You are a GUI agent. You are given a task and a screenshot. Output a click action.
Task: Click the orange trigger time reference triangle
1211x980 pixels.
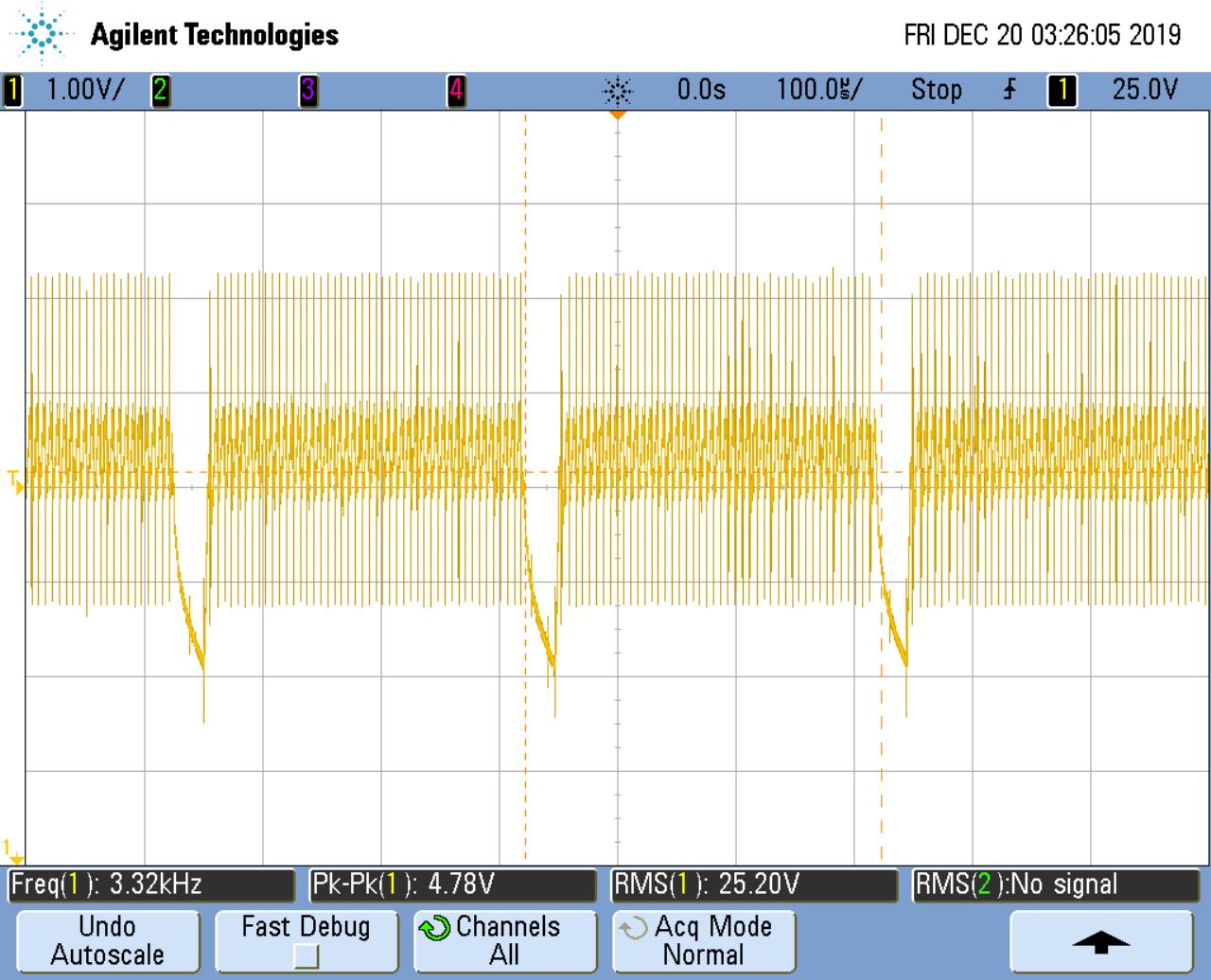tap(618, 114)
